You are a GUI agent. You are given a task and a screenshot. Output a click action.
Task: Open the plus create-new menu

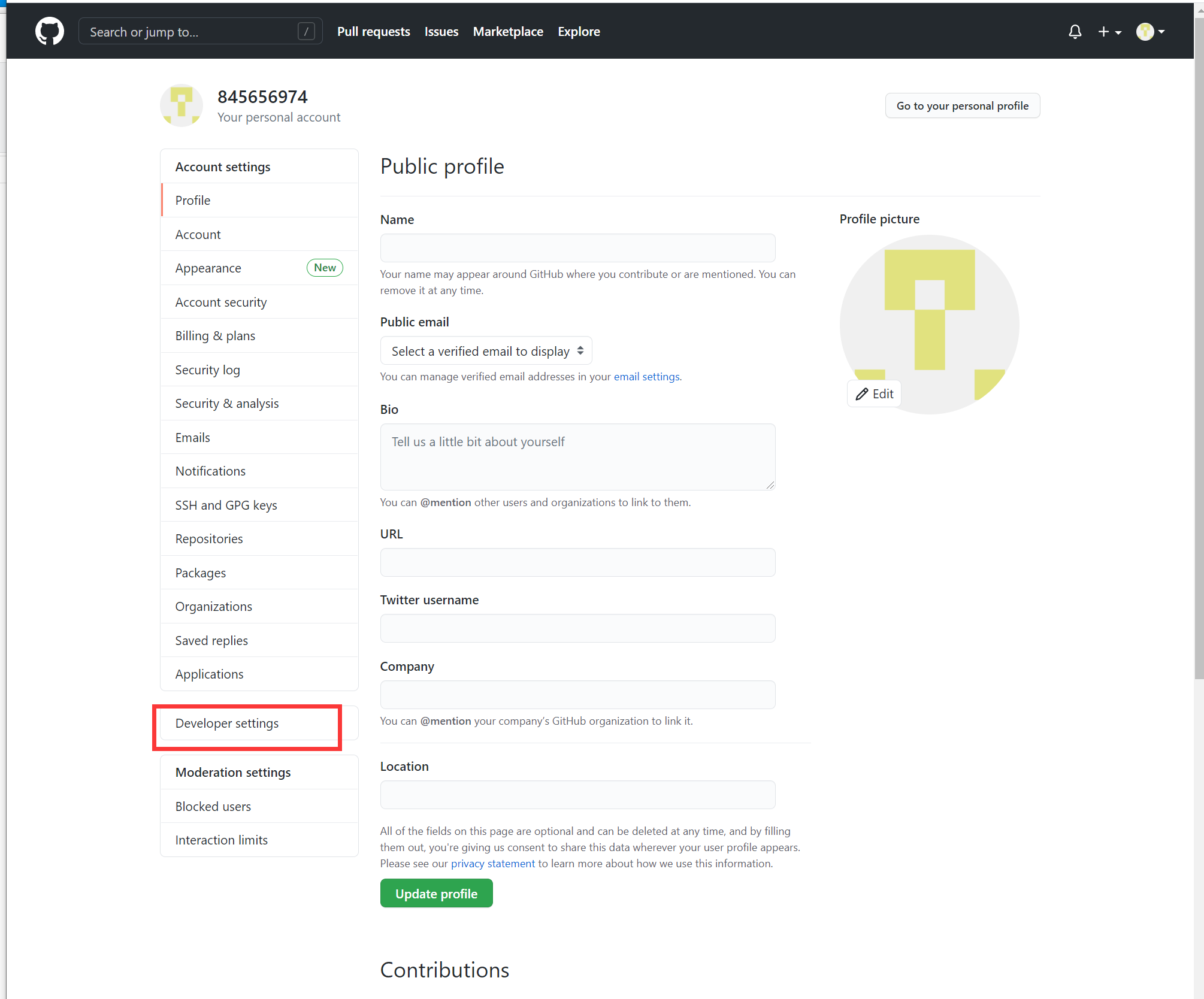point(1109,31)
